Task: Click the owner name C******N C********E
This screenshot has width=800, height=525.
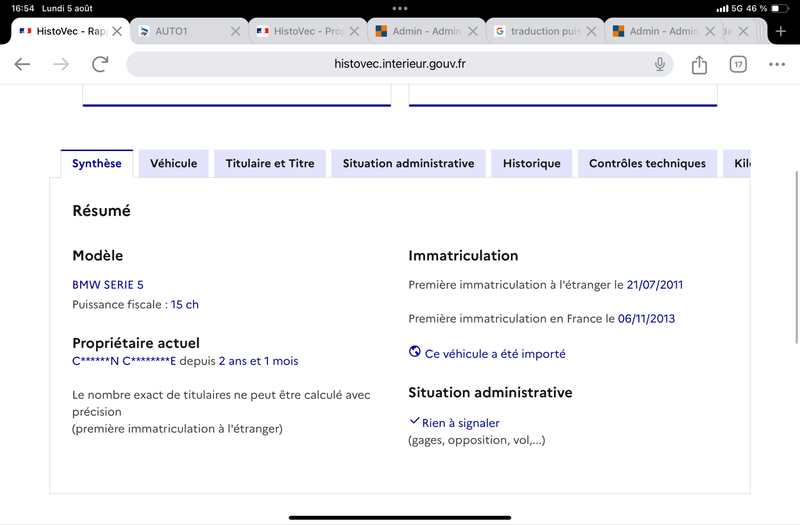Action: [124, 361]
